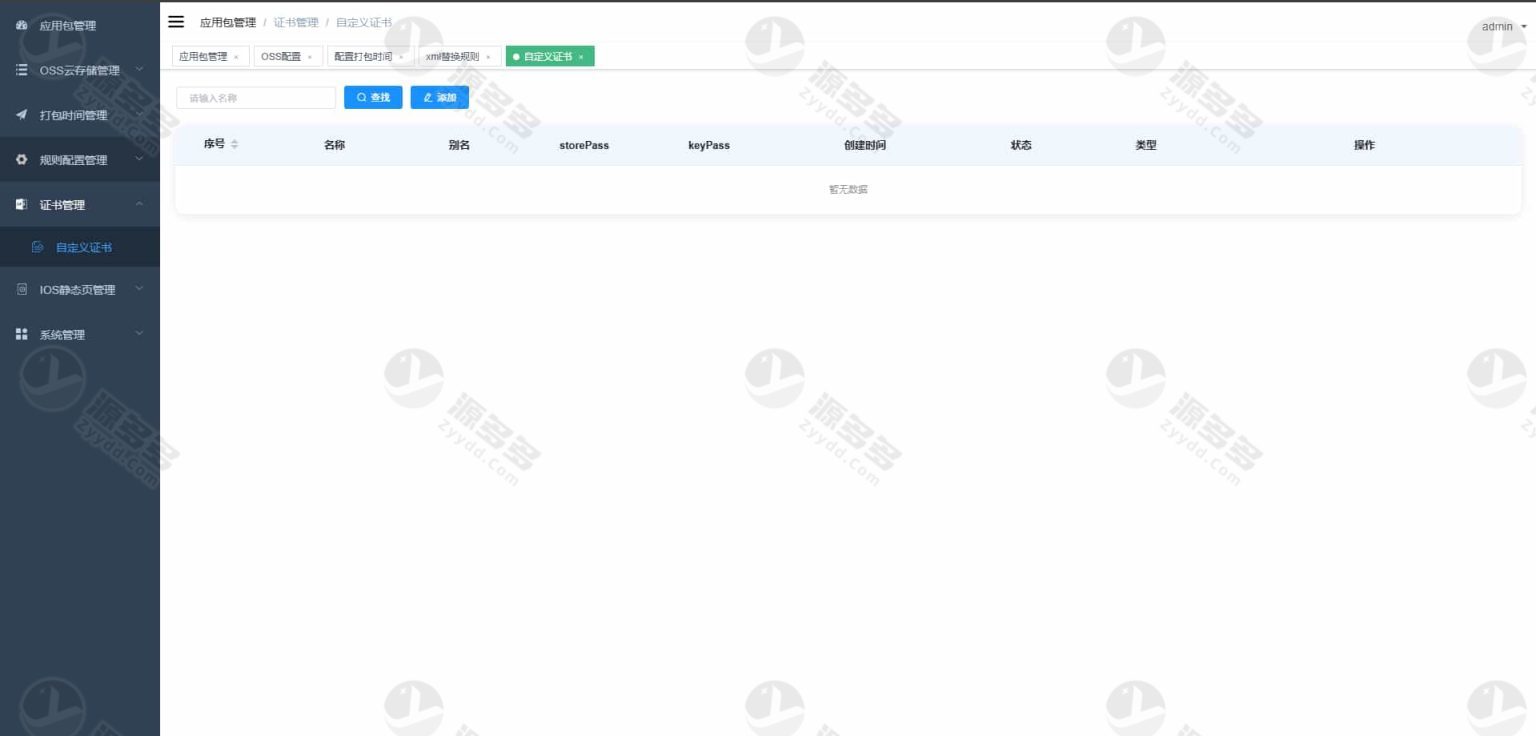1536x736 pixels.
Task: Switch to the xml替换规则 tab
Action: [452, 57]
